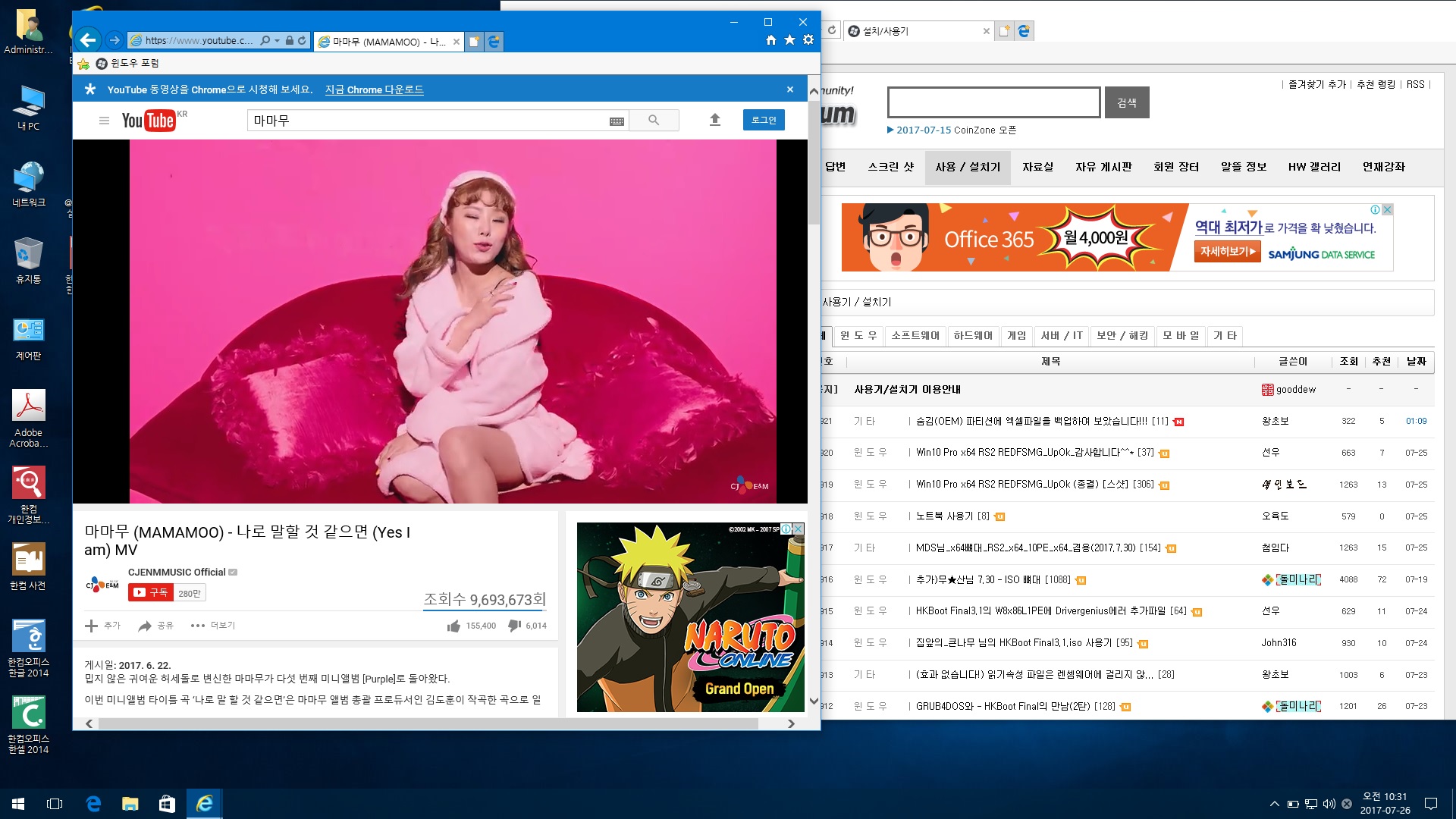Viewport: 1456px width, 819px height.
Task: Open YouTube hamburger guide menu
Action: click(104, 121)
